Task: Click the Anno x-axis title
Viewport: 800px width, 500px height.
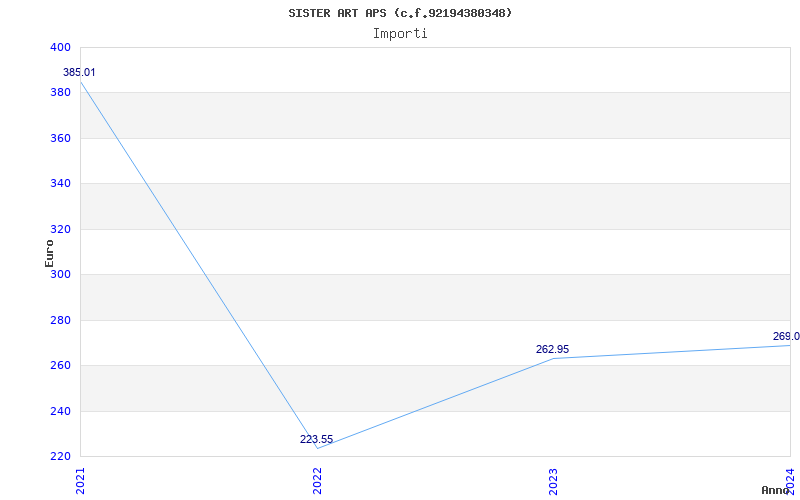Action: coord(776,490)
